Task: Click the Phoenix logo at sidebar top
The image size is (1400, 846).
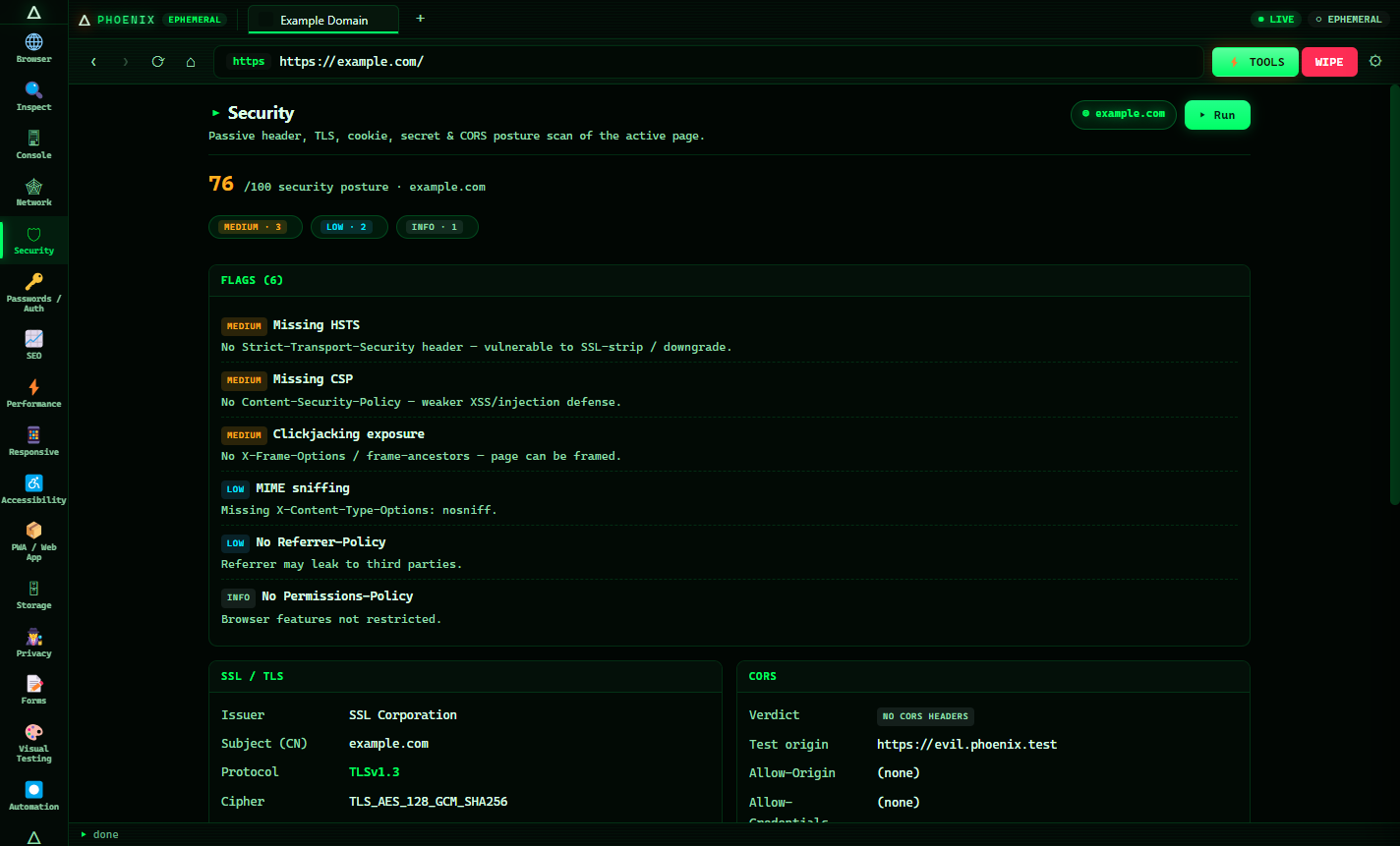Action: tap(33, 13)
